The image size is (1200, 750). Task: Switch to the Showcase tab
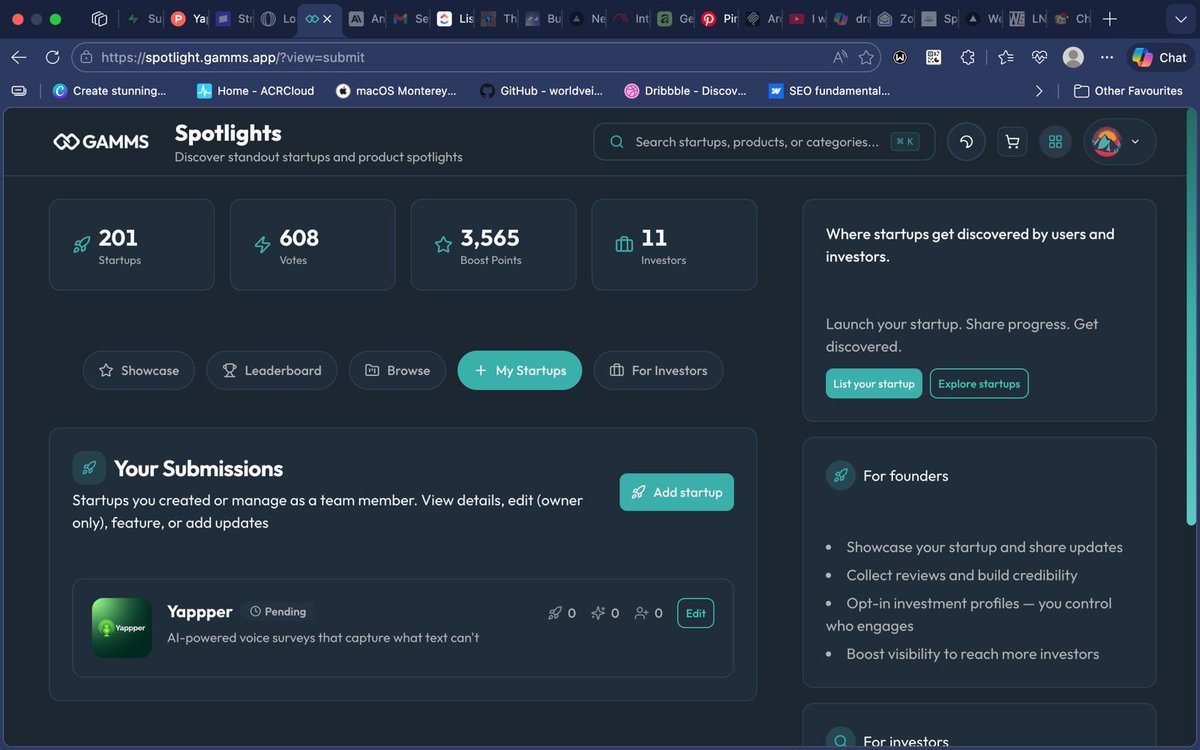coord(139,370)
